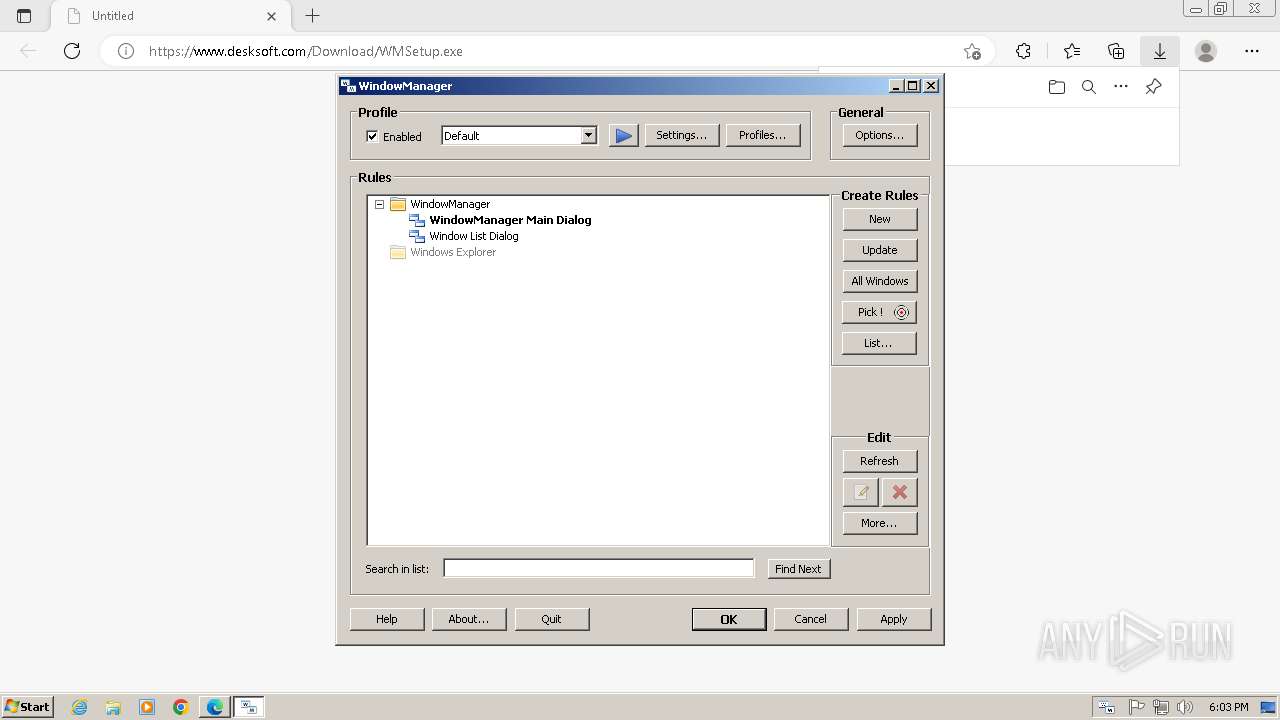Click the Refresh button in Edit group
Screen dimensions: 1280x720
coord(880,461)
